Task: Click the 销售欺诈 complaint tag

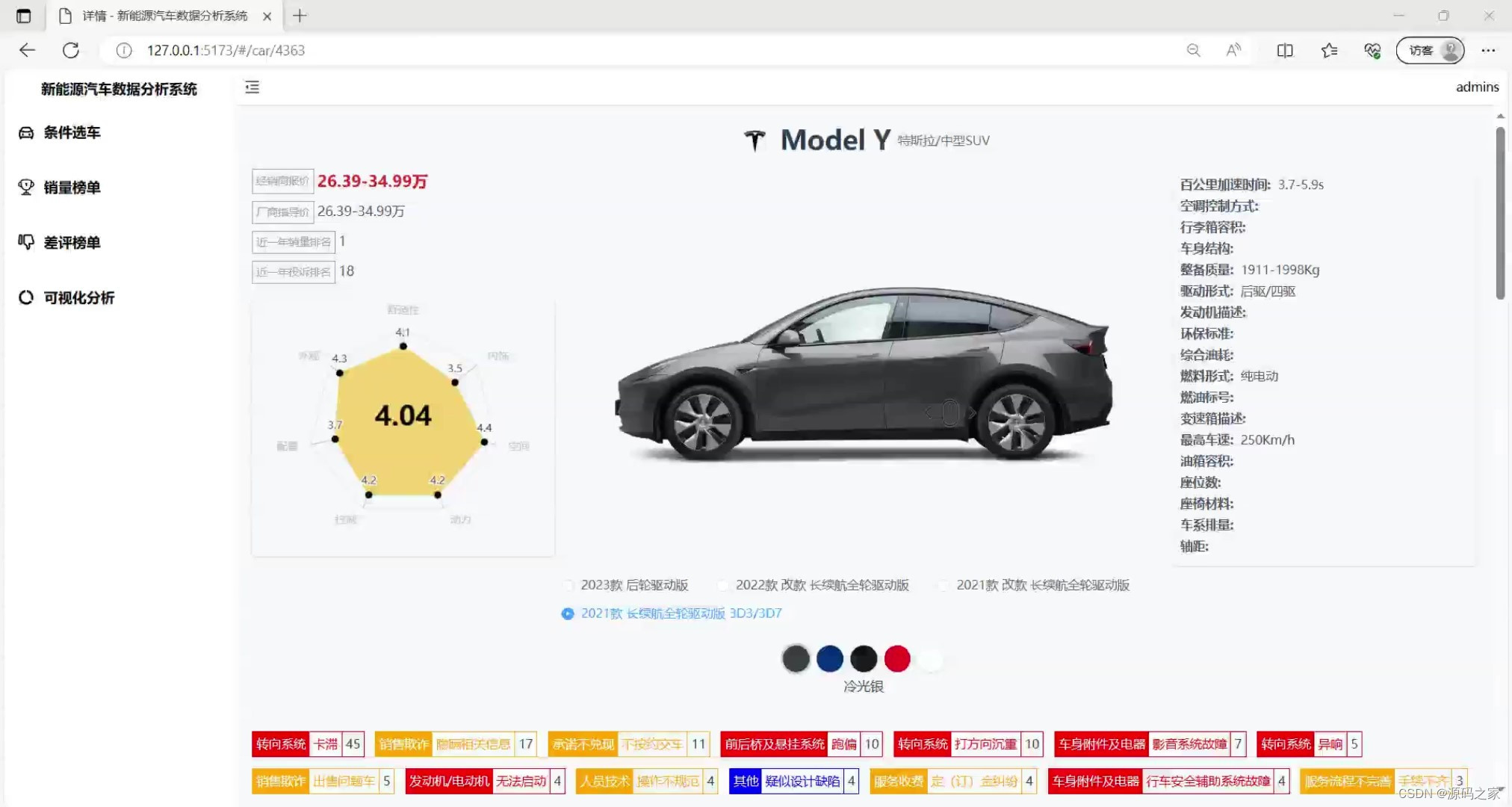Action: coord(404,743)
